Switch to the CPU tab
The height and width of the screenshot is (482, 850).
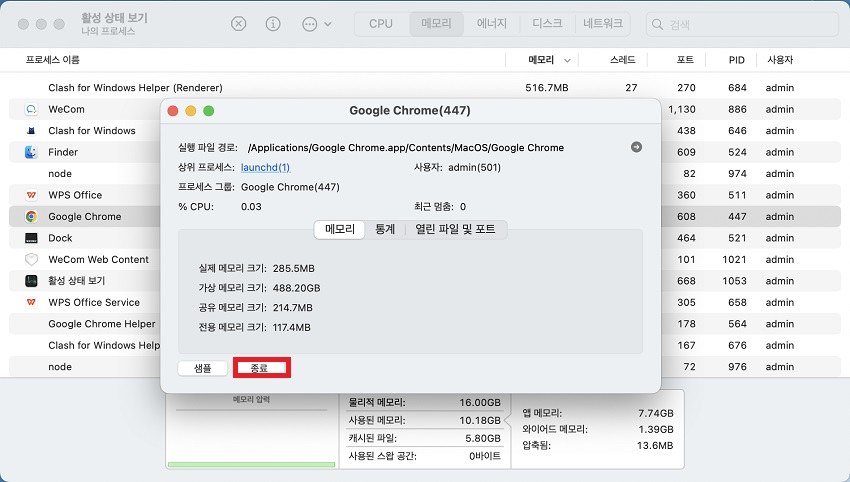click(x=381, y=24)
